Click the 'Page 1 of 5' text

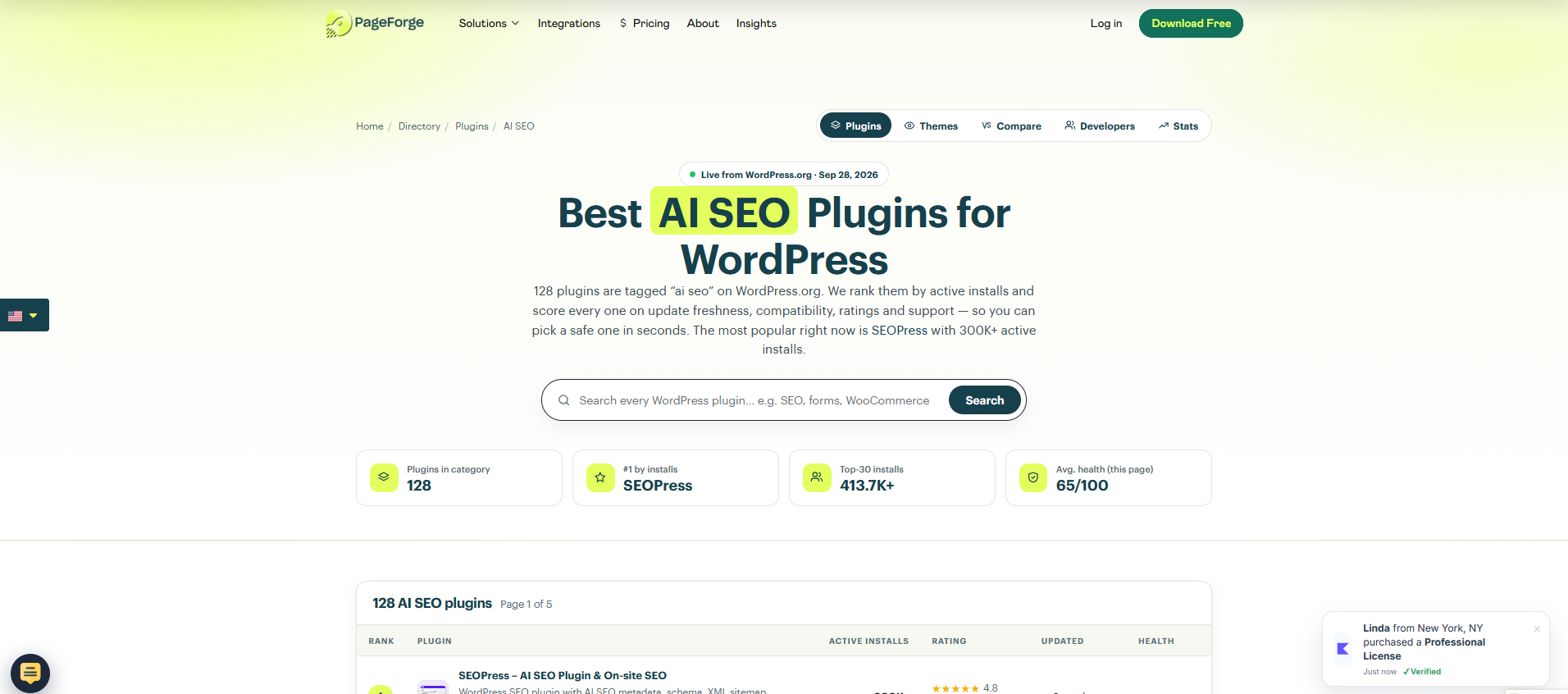[x=526, y=605]
